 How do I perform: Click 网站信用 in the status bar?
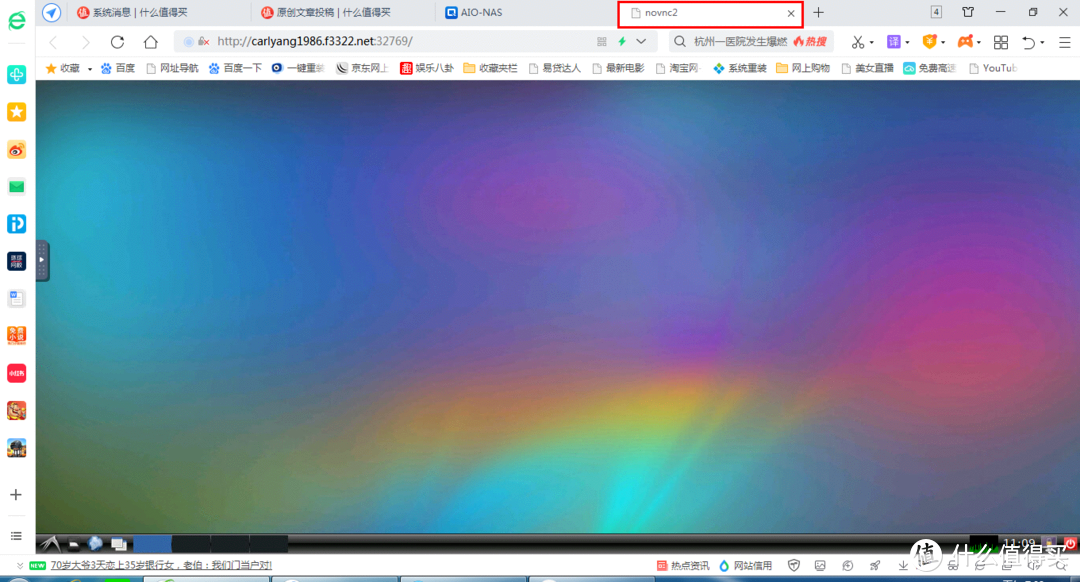pyautogui.click(x=745, y=565)
